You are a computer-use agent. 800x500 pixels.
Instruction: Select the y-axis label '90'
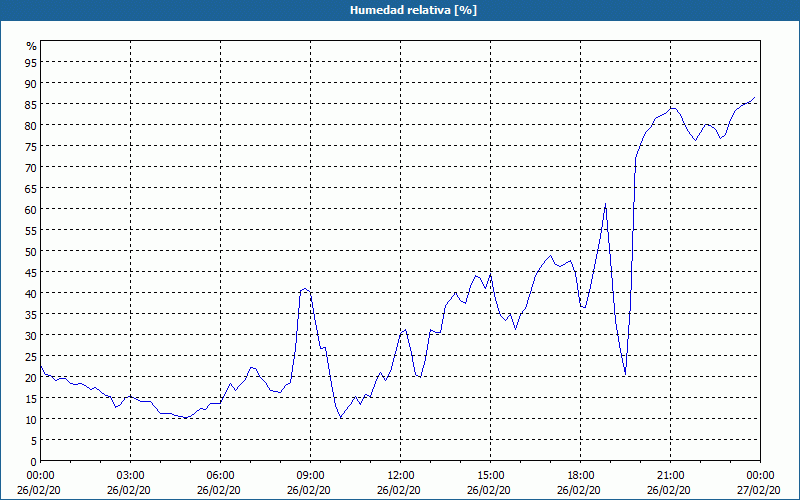[x=31, y=83]
